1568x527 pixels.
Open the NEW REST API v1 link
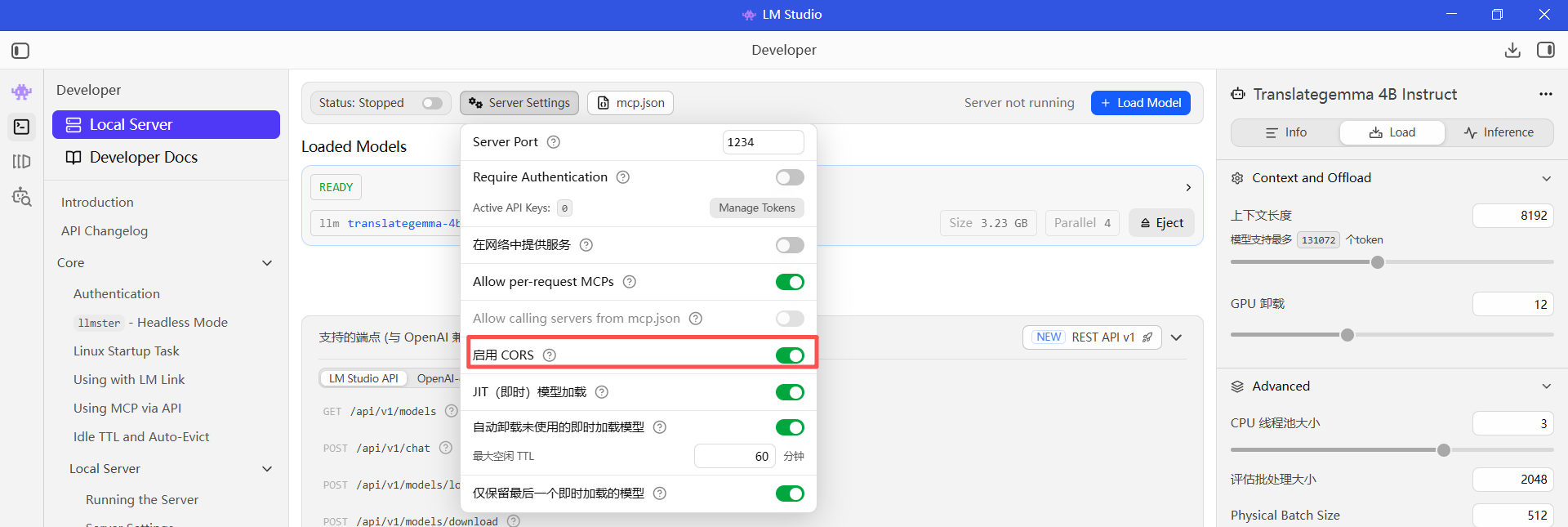coord(1094,337)
